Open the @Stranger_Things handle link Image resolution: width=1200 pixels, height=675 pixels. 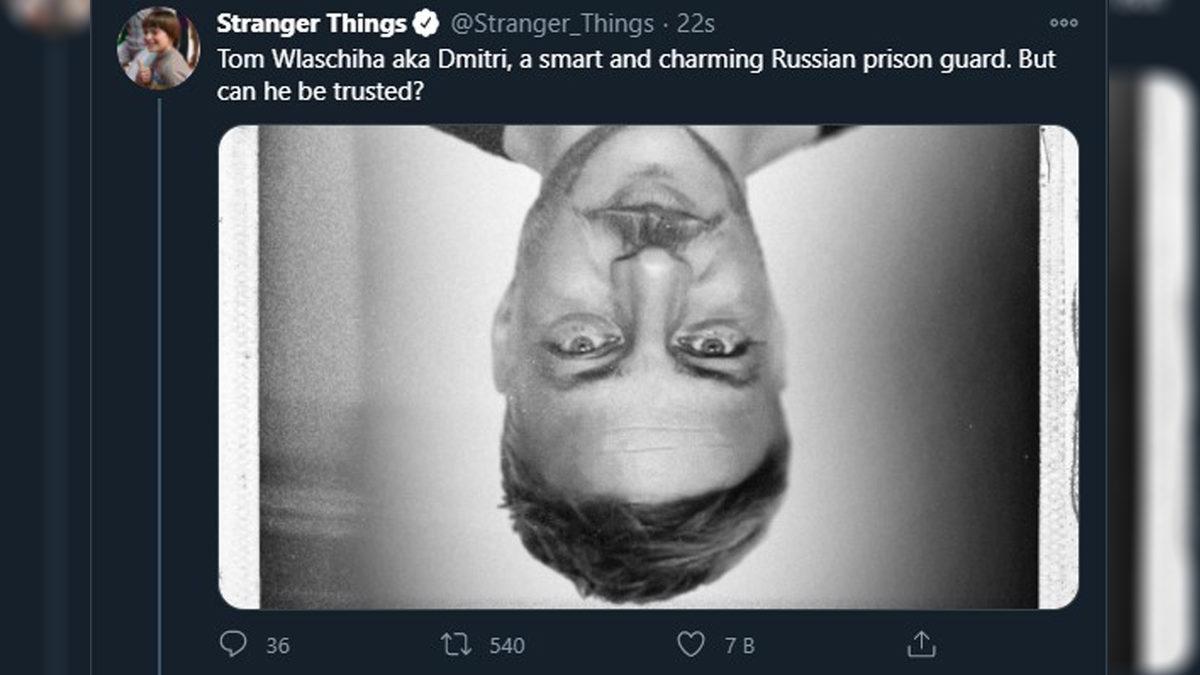pos(546,23)
